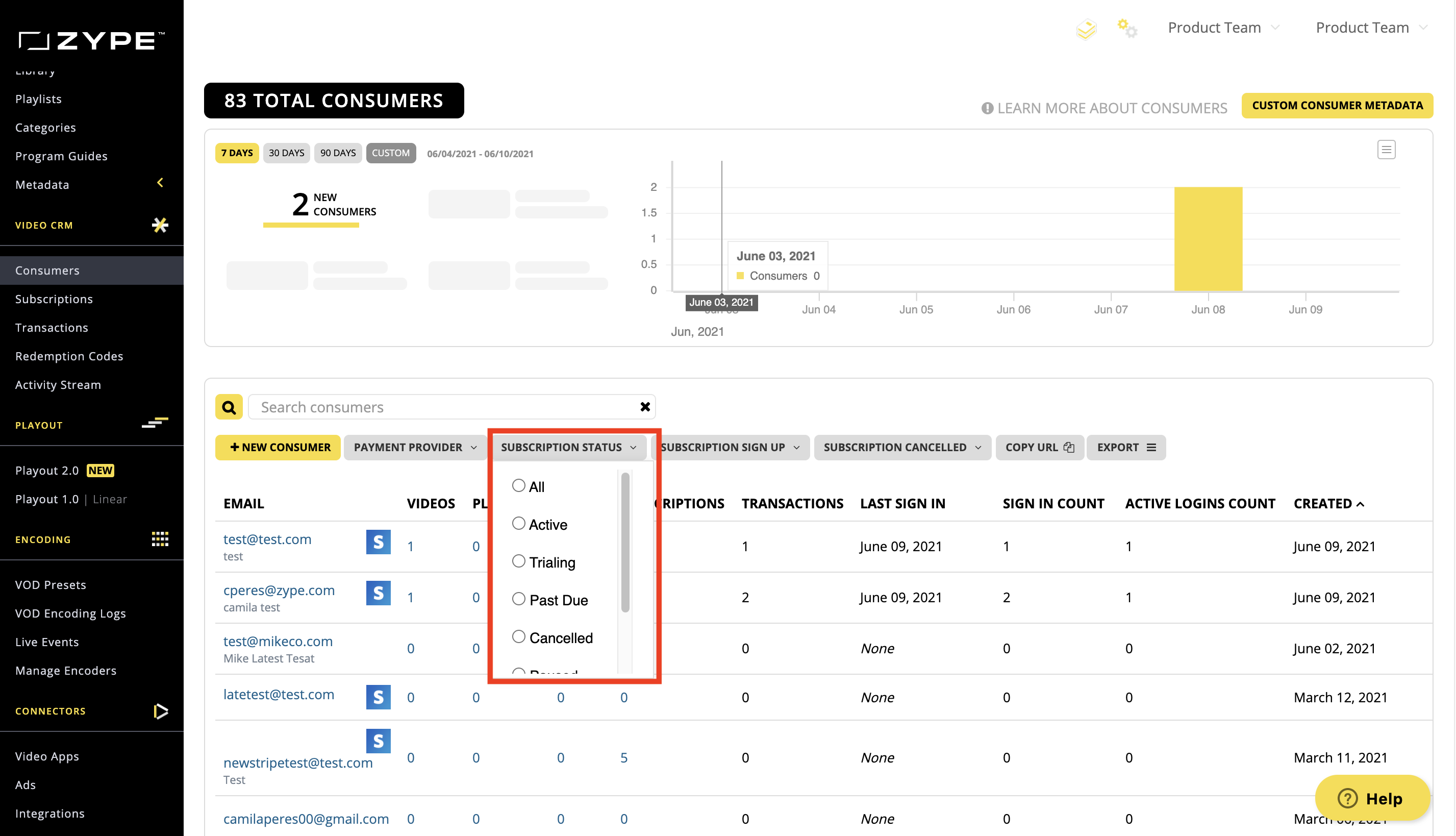Sort the table by the Email column
1456x836 pixels.
[243, 504]
